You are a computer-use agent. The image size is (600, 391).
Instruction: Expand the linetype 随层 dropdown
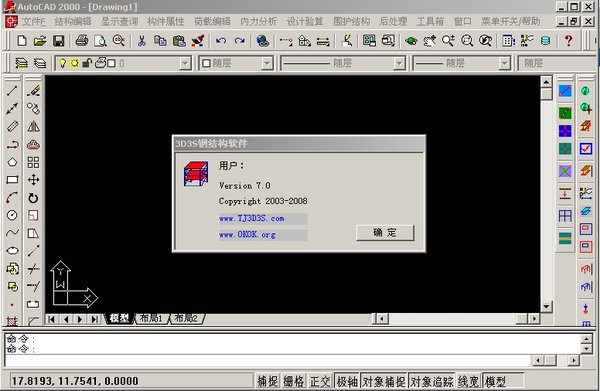pyautogui.click(x=399, y=63)
